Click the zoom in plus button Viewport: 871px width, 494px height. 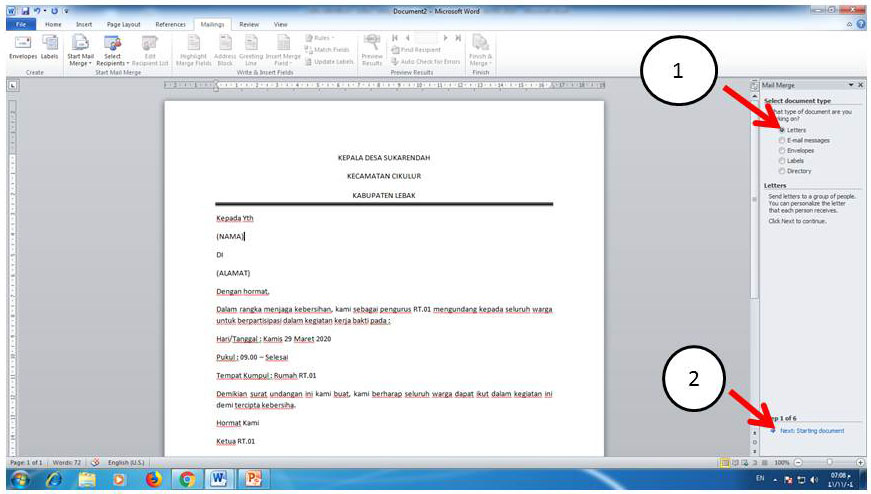pos(860,462)
